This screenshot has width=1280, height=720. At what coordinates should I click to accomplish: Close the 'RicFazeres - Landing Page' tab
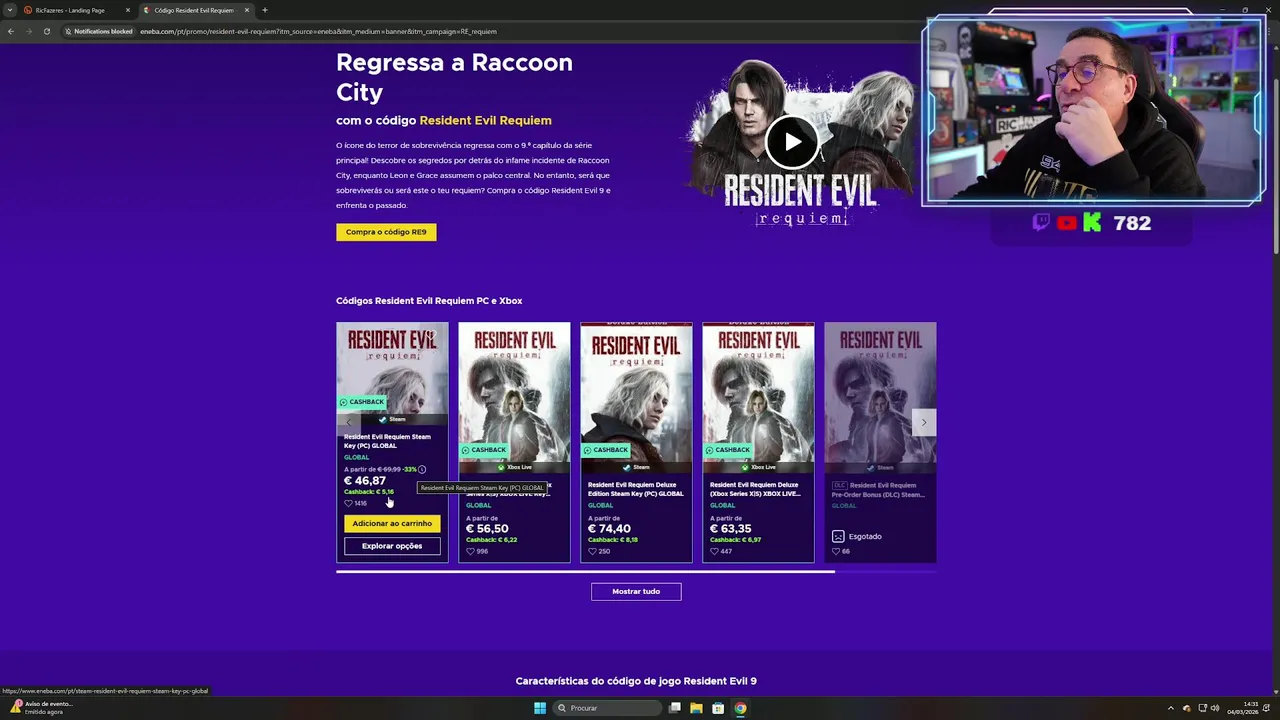127,10
